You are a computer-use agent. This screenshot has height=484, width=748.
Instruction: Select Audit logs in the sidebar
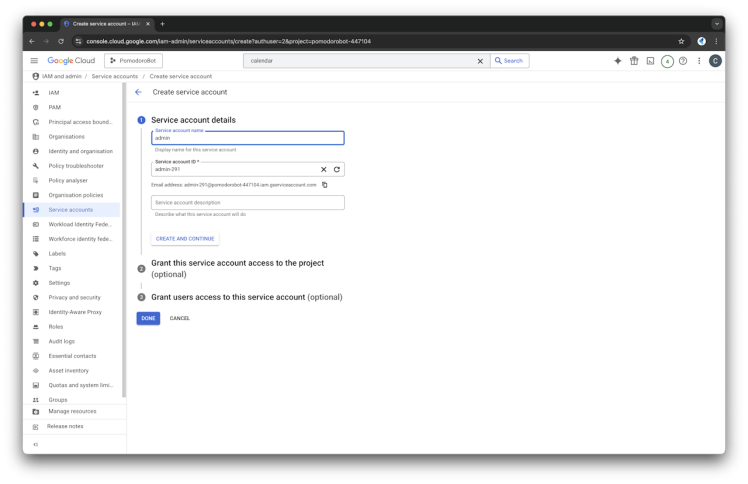coord(61,341)
